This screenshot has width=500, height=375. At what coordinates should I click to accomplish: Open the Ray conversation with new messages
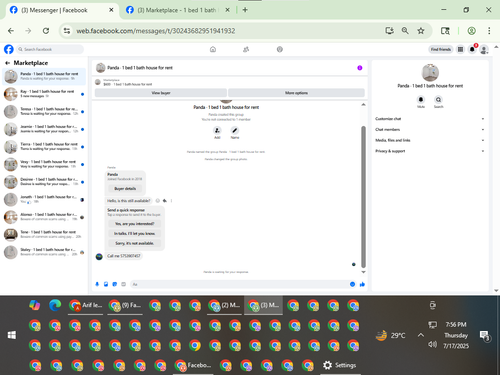[44, 94]
